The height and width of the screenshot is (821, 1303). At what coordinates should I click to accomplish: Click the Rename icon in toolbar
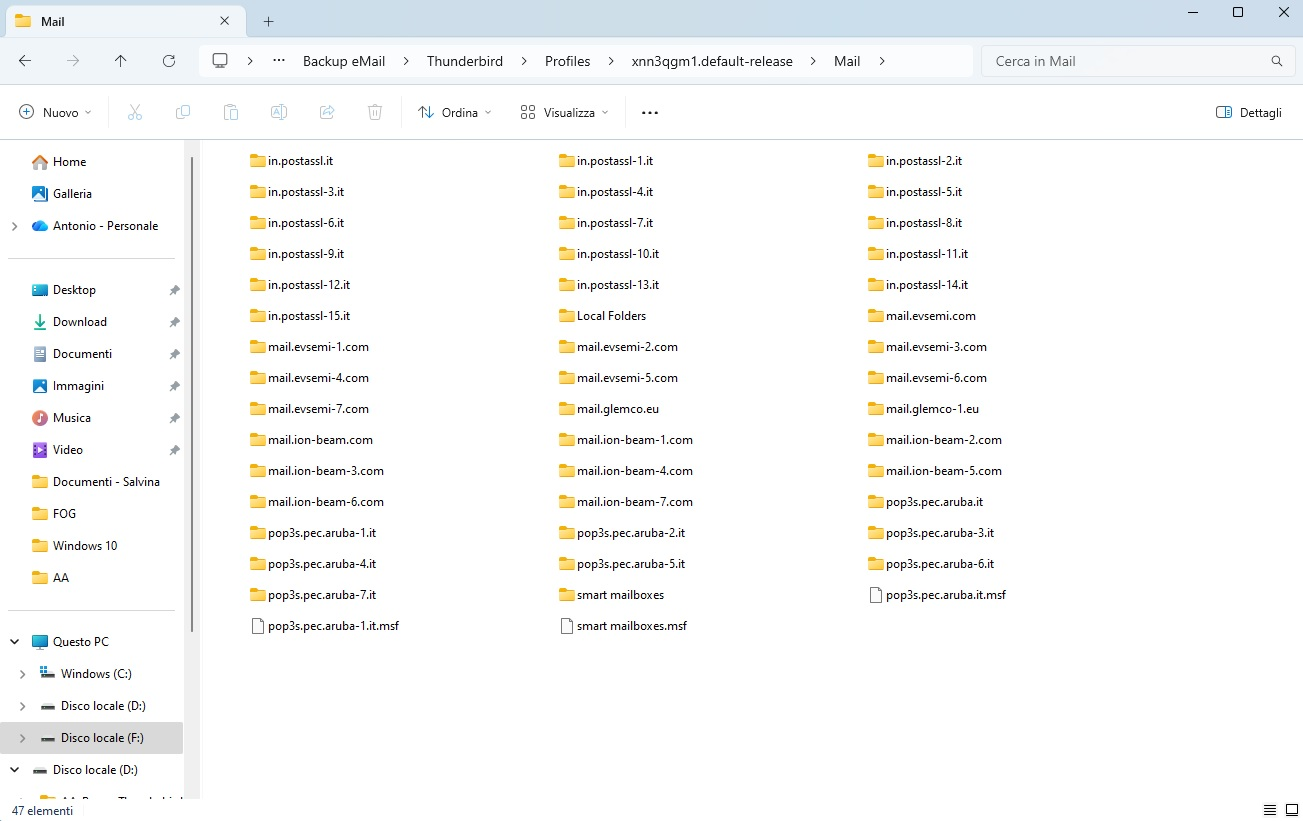[279, 113]
